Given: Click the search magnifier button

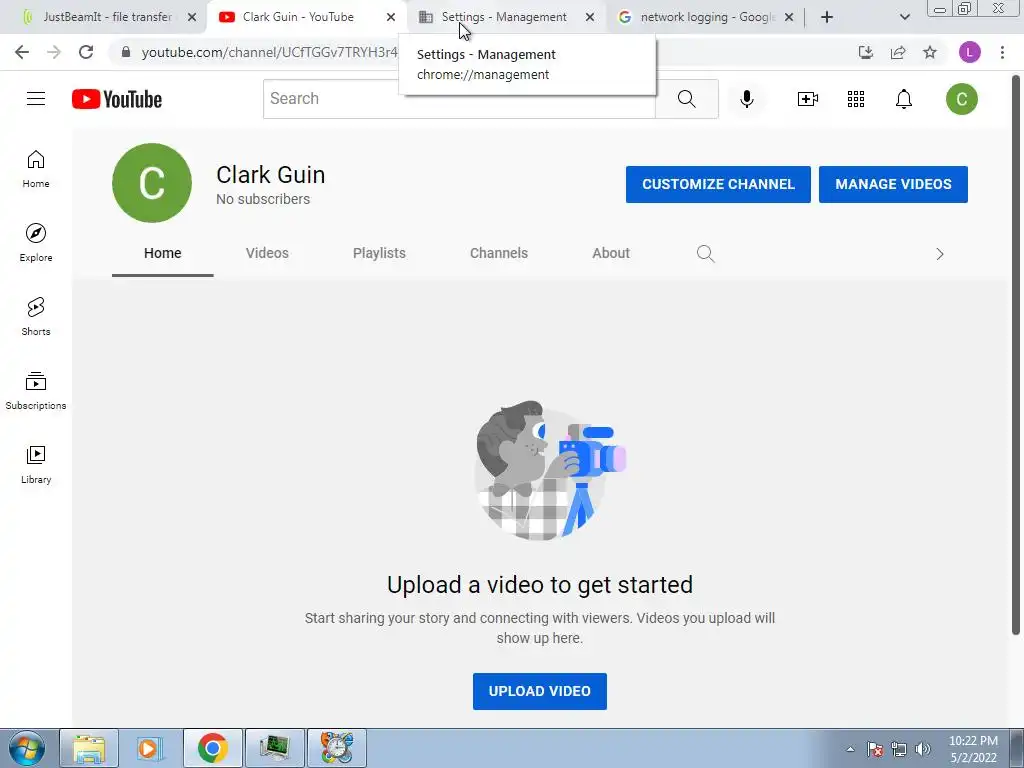Looking at the screenshot, I should [x=686, y=99].
